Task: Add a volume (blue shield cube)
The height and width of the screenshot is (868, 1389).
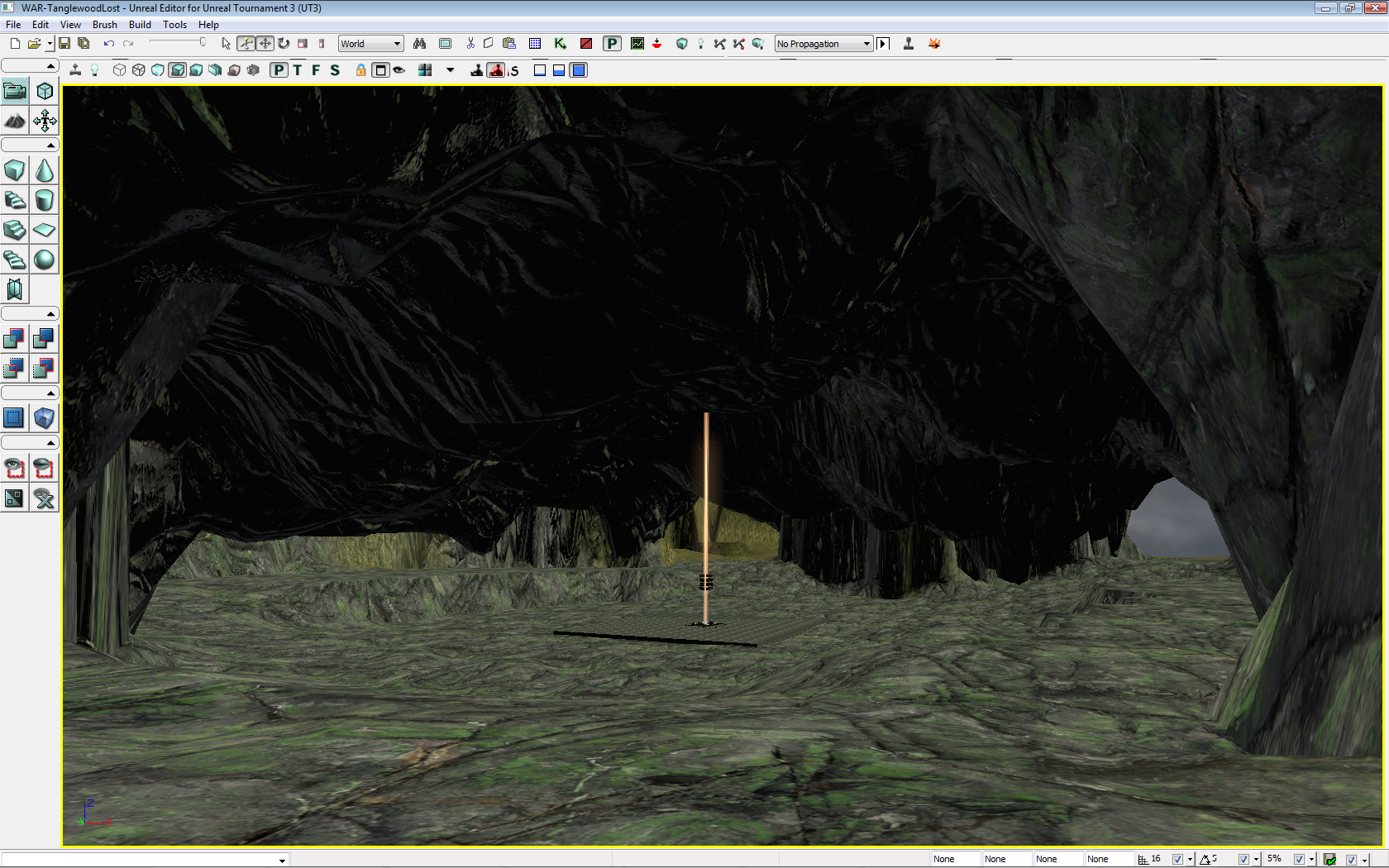Action: 45,418
